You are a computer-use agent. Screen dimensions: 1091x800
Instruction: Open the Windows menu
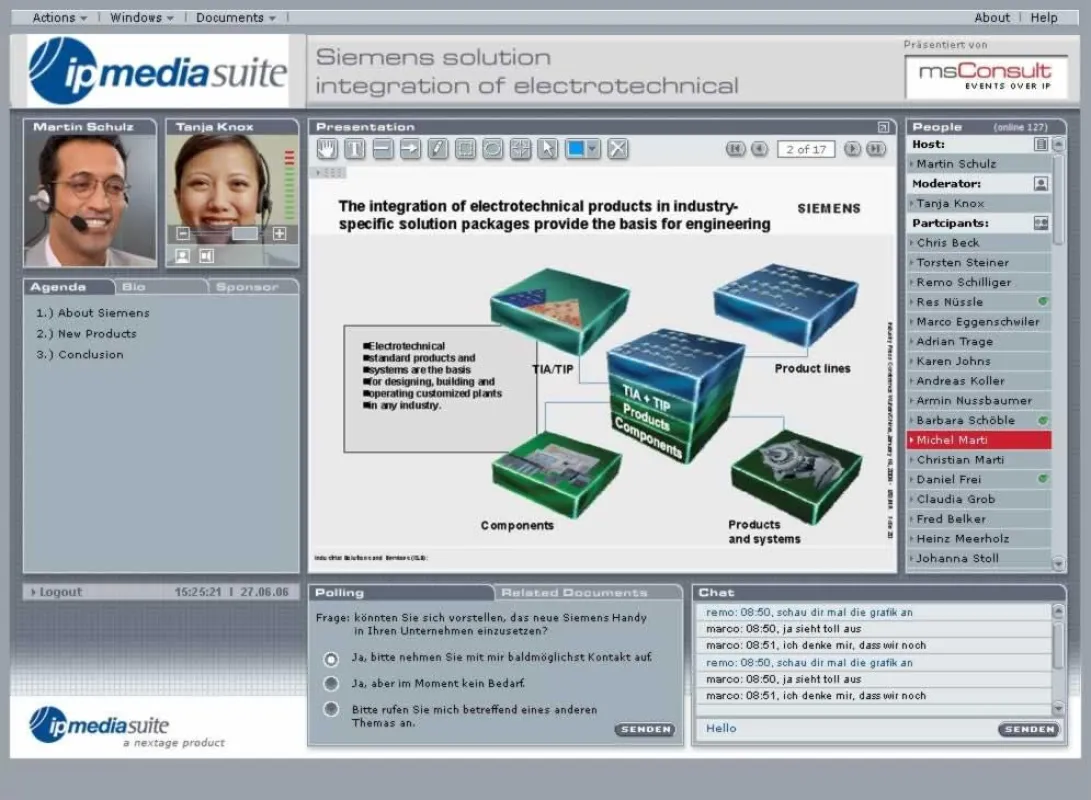(142, 17)
